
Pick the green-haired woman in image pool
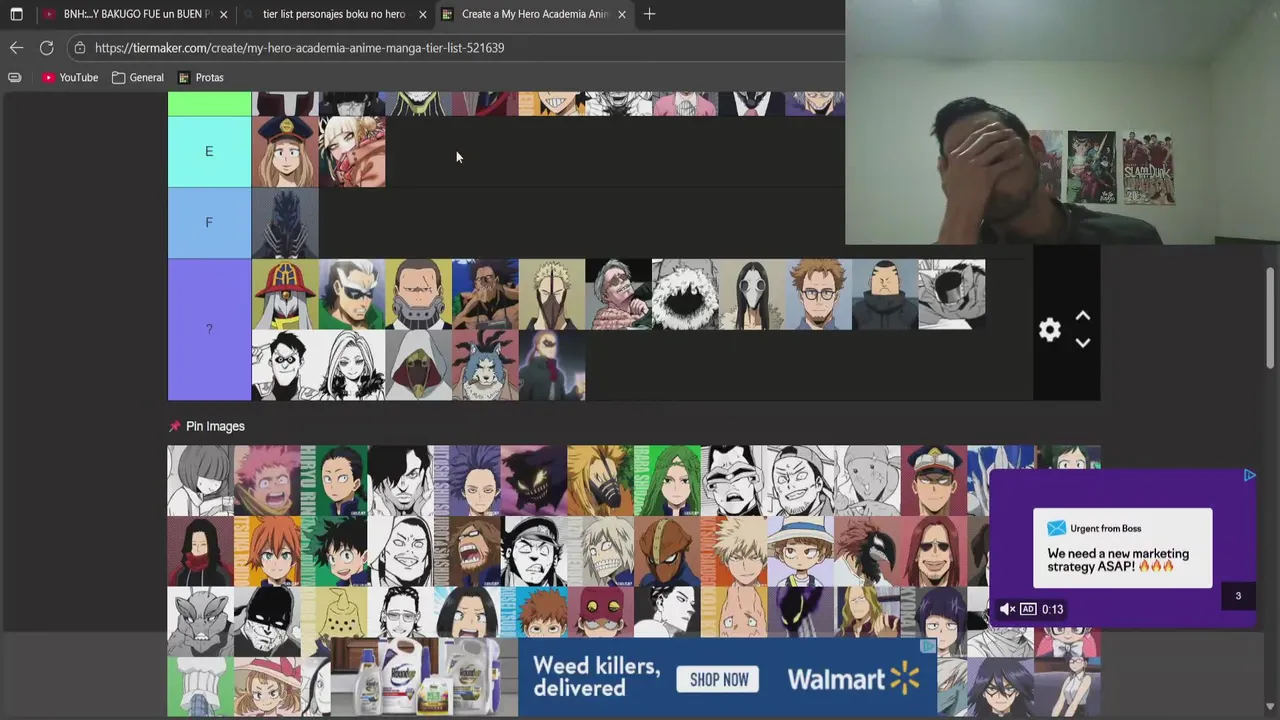tap(667, 481)
